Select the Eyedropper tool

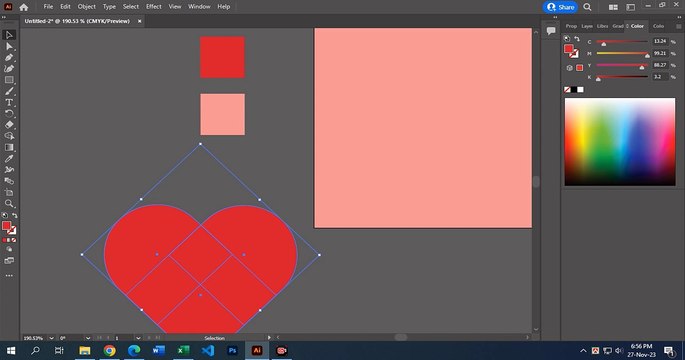click(9, 159)
